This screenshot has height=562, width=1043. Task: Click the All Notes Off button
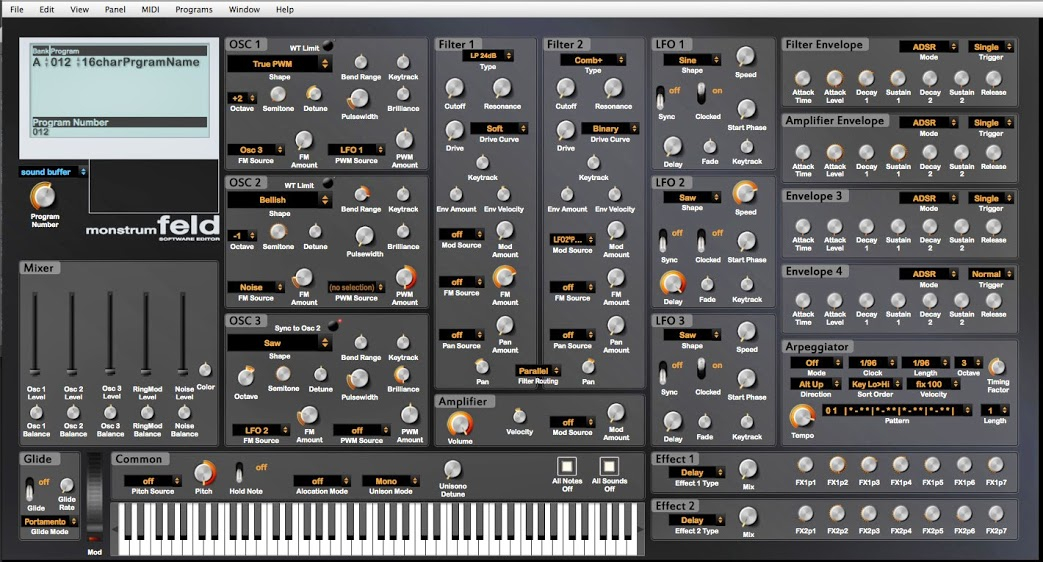[567, 466]
